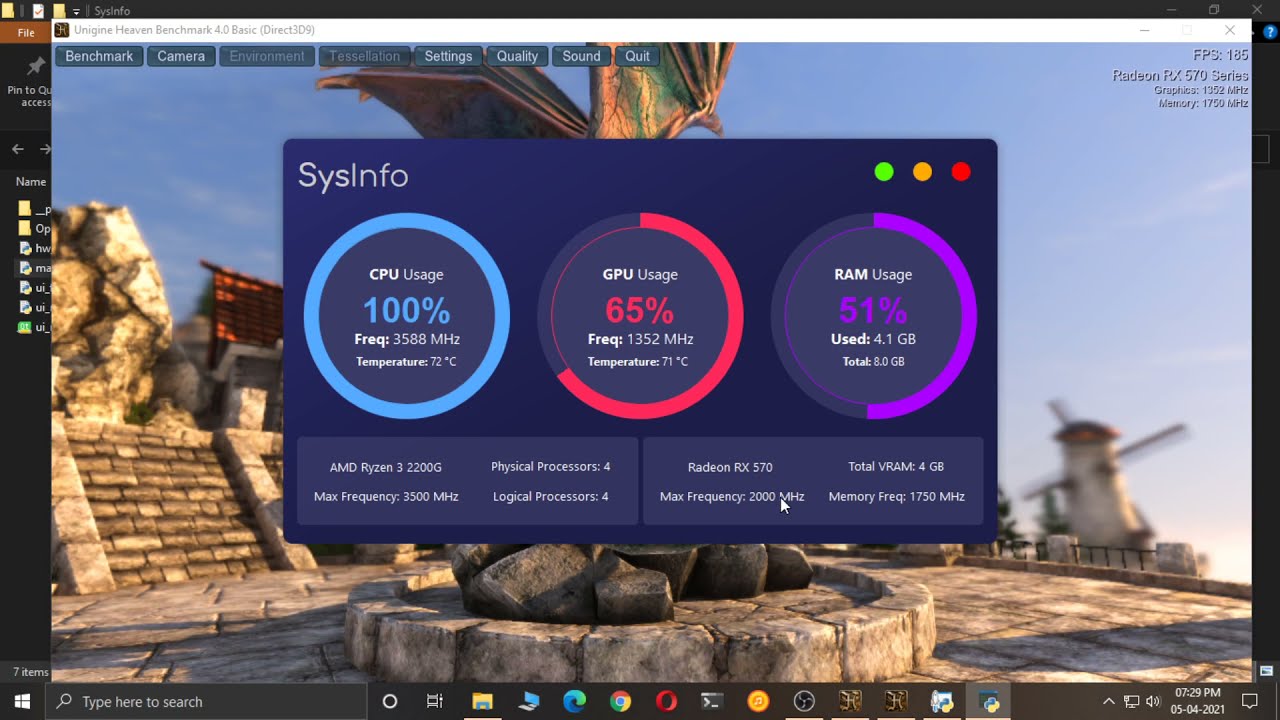The image size is (1280, 720).
Task: Click the FPS: 185 overlay text
Action: click(x=1220, y=56)
